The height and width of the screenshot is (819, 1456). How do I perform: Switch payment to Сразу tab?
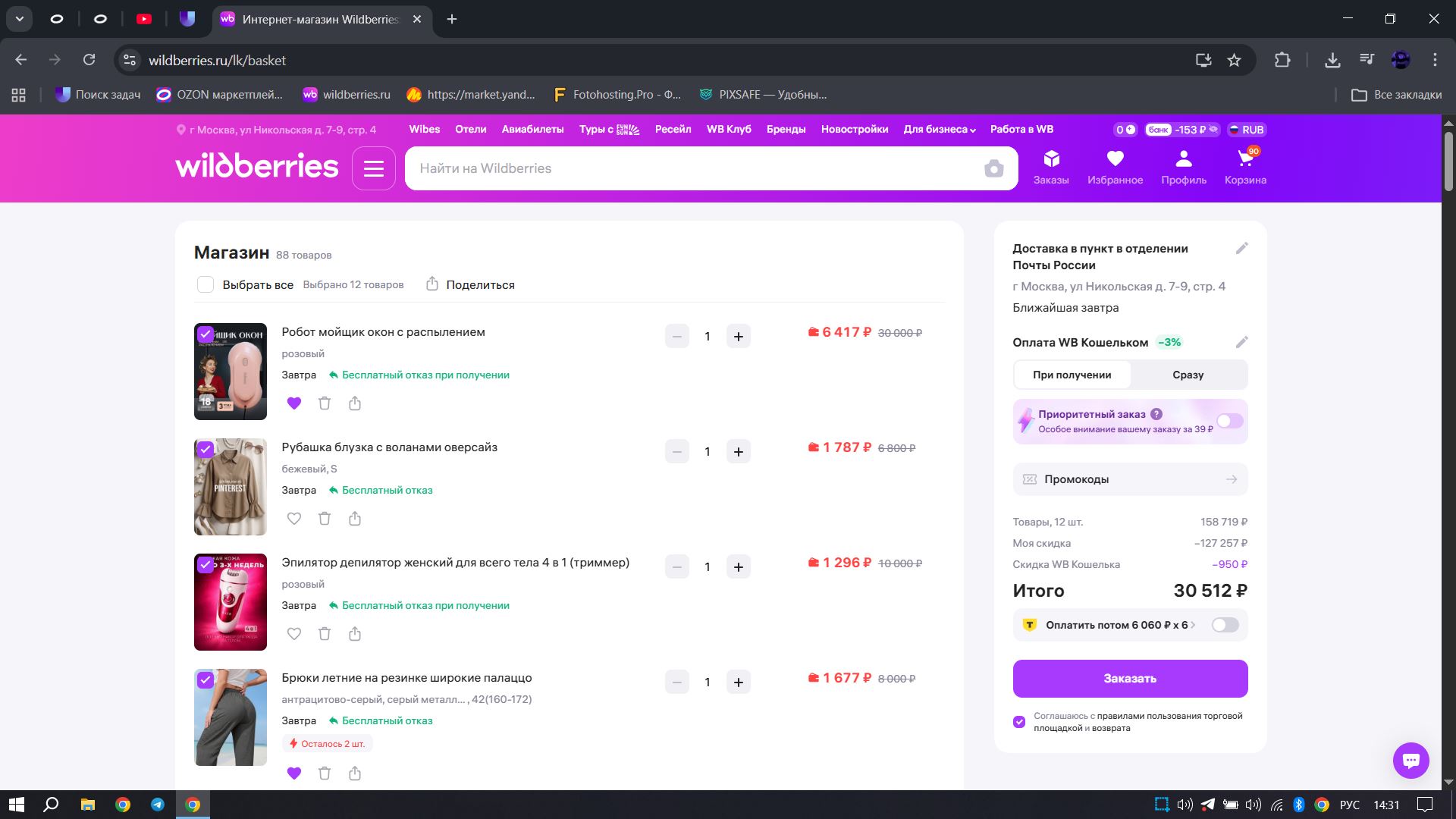point(1188,375)
